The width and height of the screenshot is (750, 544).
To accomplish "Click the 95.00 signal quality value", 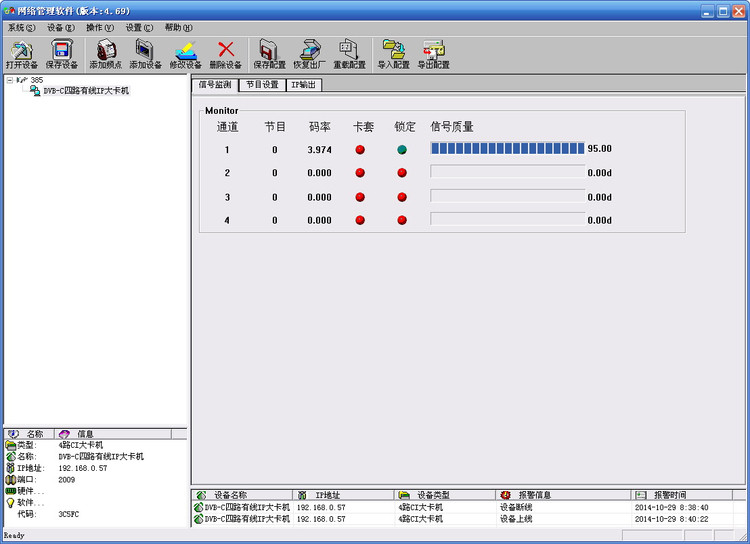I will (599, 148).
